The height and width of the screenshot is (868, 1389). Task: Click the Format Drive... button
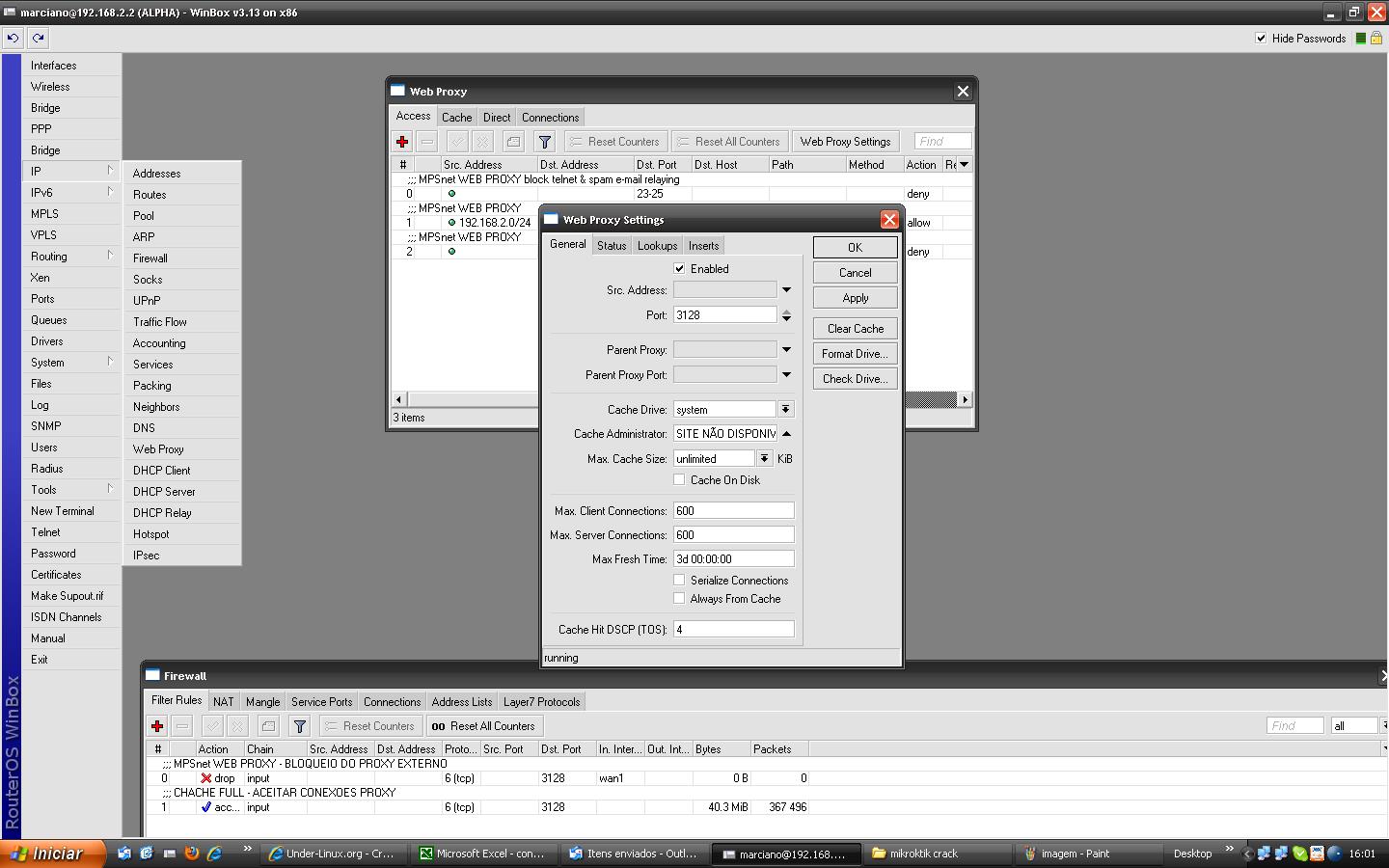tap(855, 354)
